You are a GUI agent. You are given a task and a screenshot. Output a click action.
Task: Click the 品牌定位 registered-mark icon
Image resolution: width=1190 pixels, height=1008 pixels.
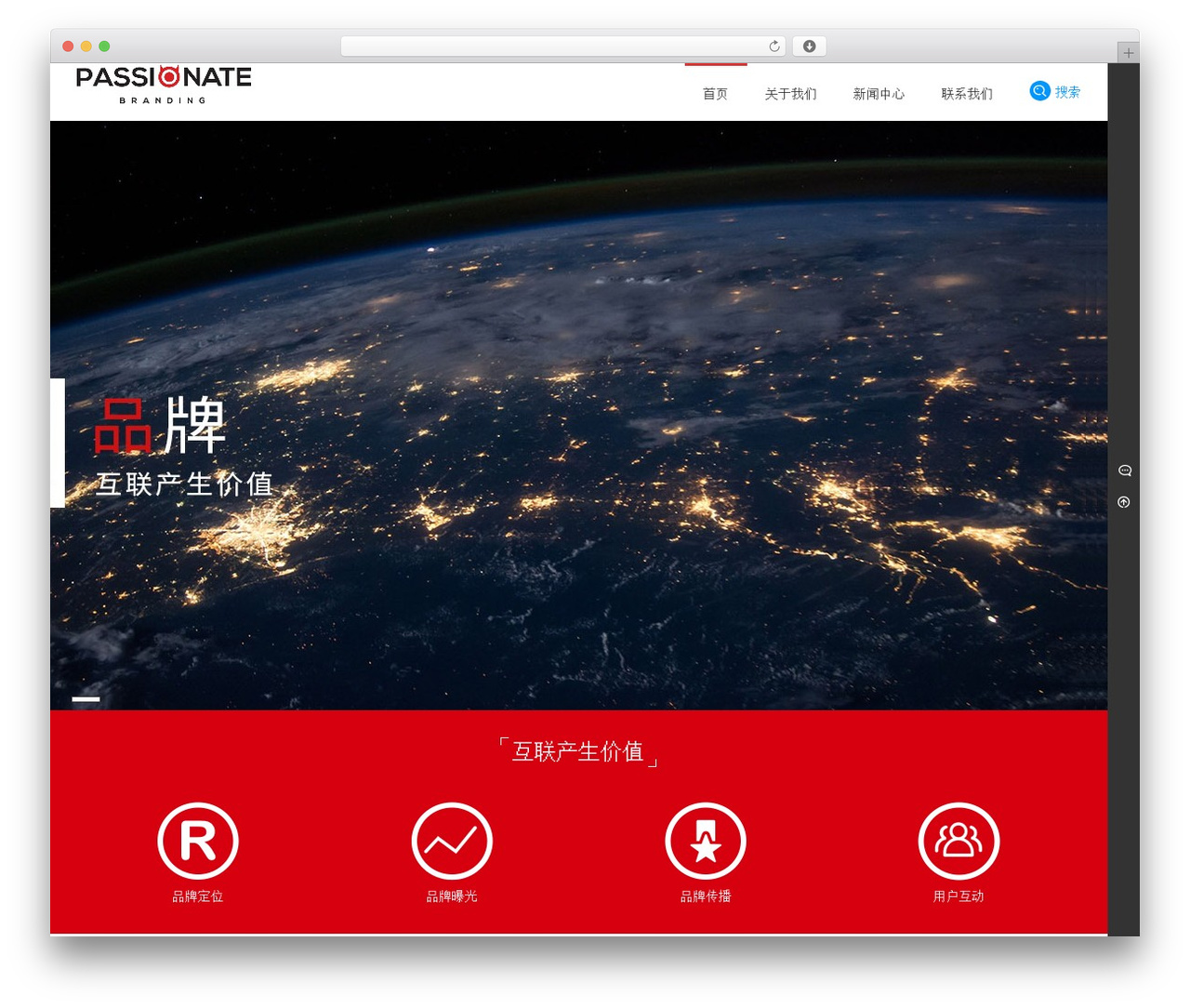(x=198, y=841)
